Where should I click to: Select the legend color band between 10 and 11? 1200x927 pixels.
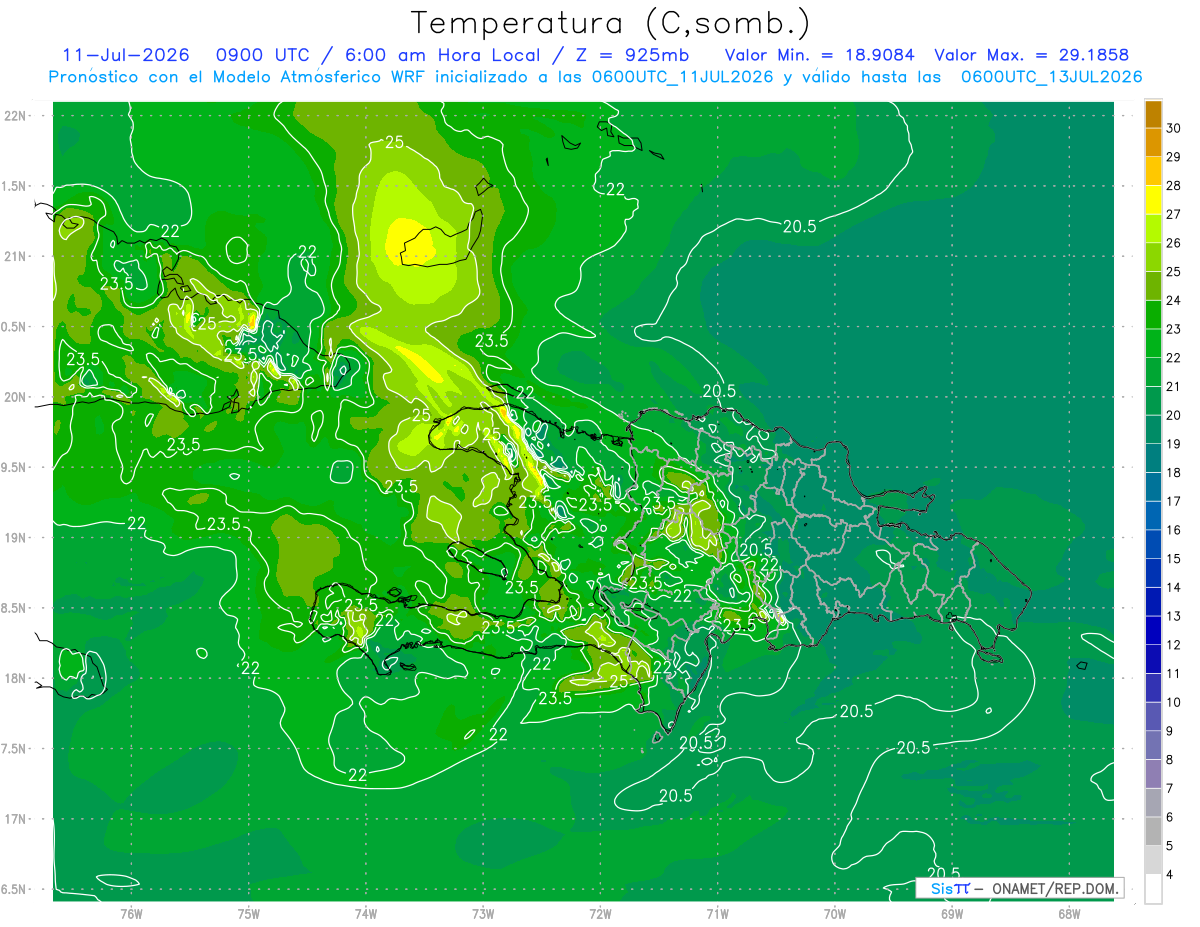[1153, 688]
